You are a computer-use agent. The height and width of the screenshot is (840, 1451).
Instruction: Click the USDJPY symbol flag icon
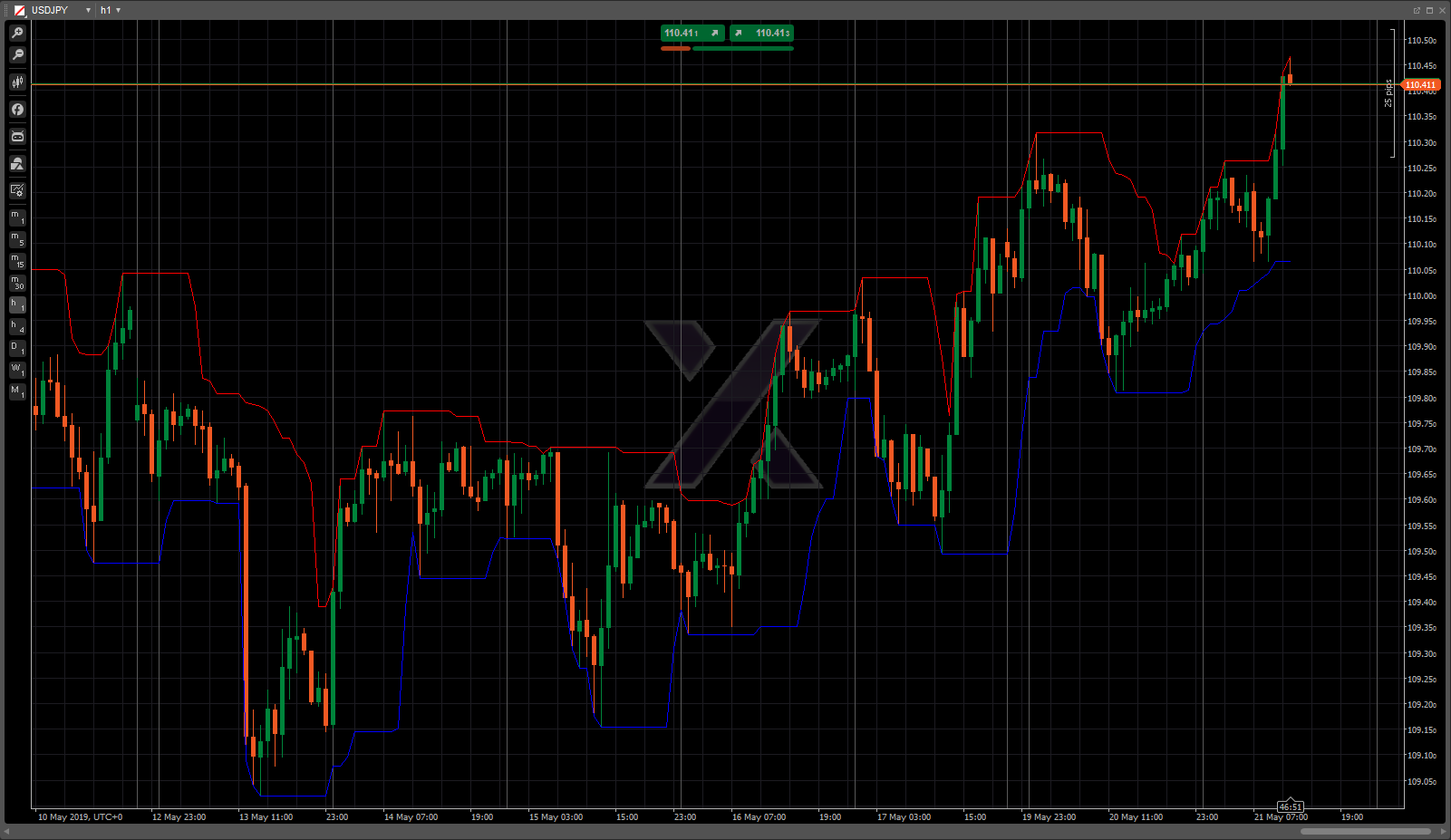20,10
